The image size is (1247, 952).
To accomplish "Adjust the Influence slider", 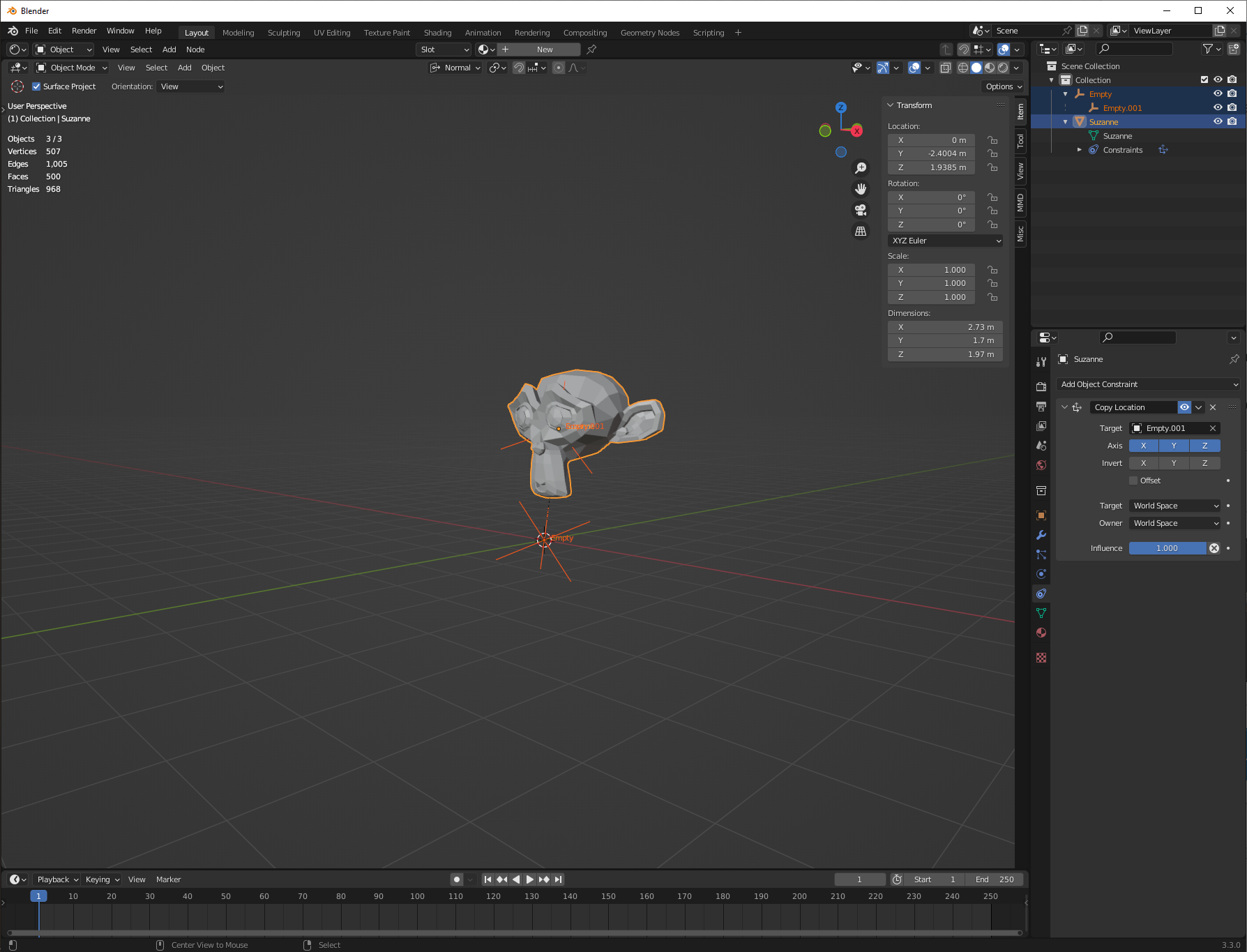I will pyautogui.click(x=1167, y=548).
